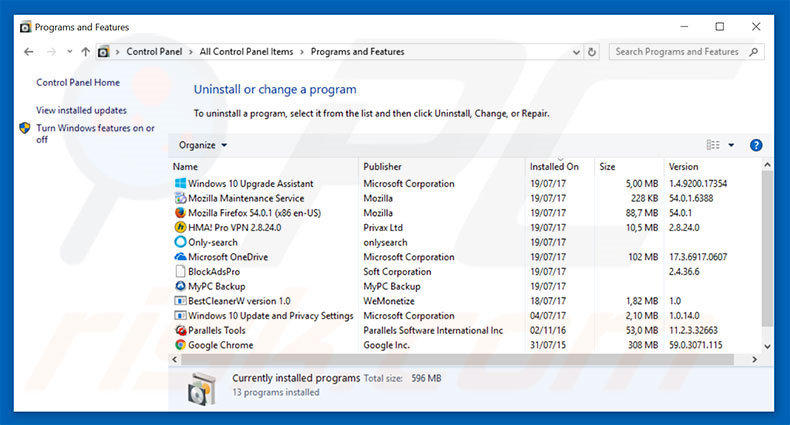Click the HMA! Pro VPN icon
Image resolution: width=790 pixels, height=425 pixels.
pyautogui.click(x=180, y=227)
